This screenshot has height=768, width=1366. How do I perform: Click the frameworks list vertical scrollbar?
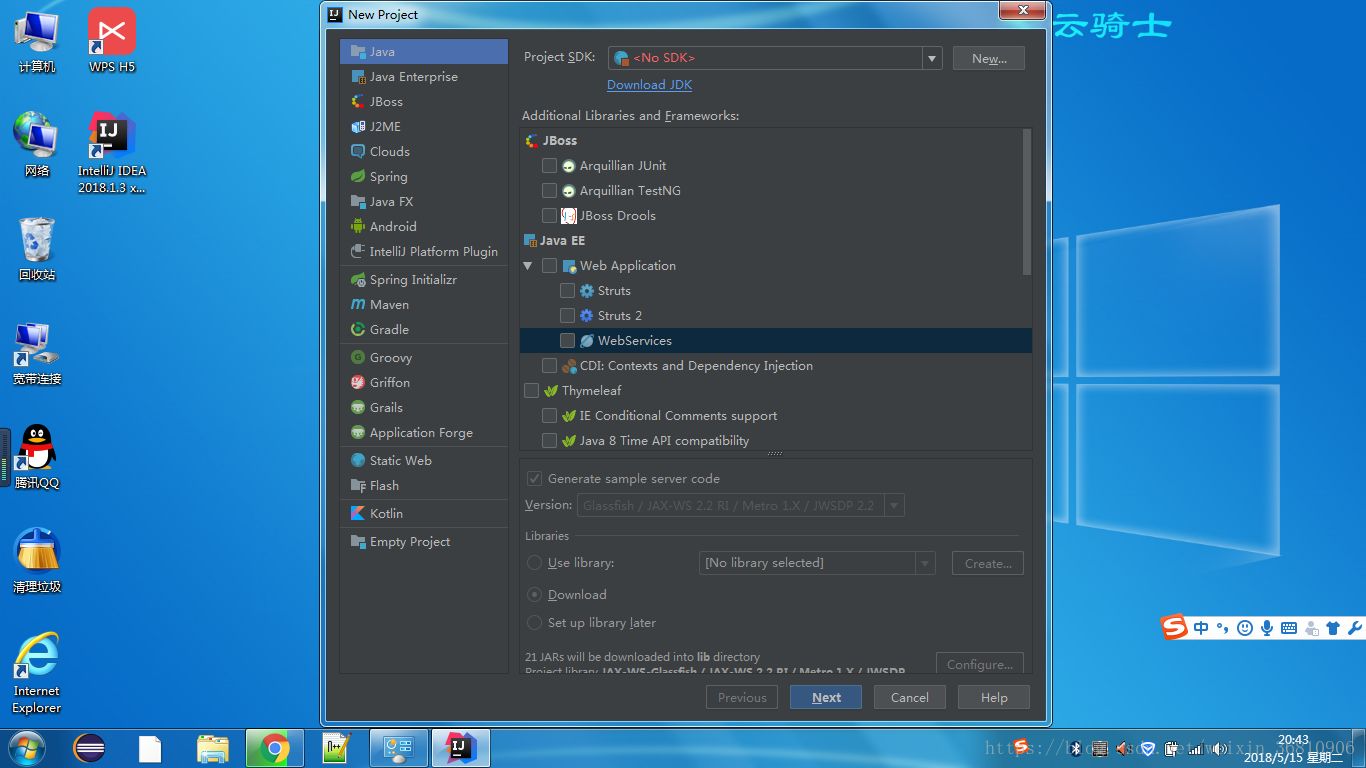[1027, 202]
